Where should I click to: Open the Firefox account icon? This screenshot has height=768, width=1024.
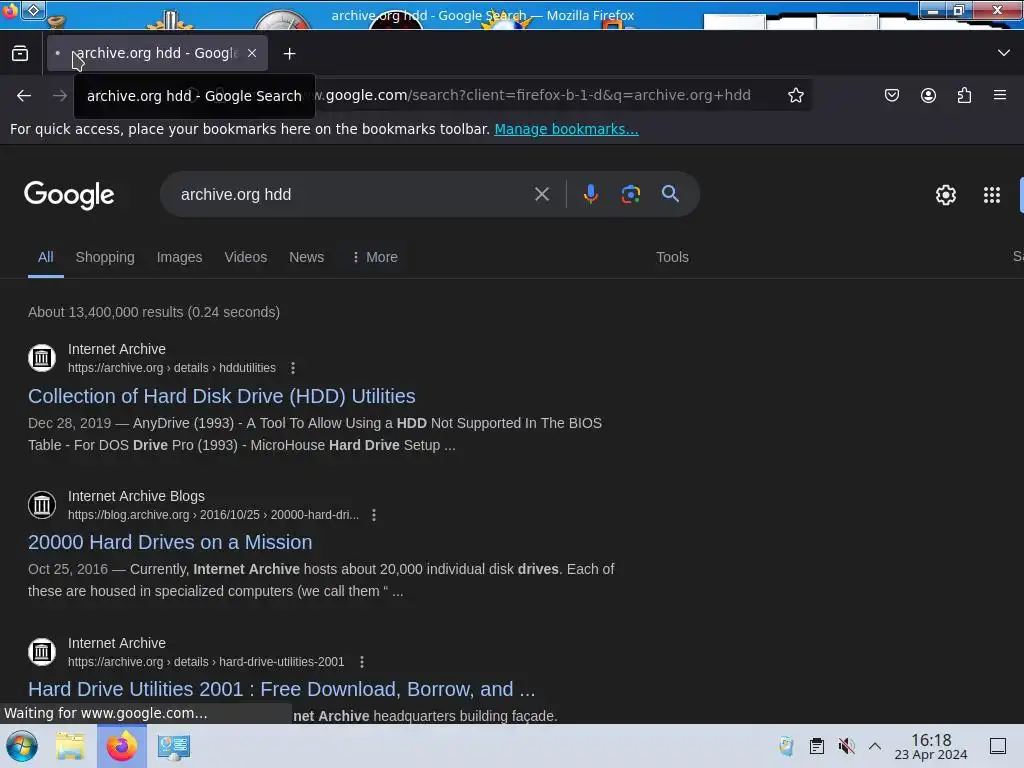[928, 95]
